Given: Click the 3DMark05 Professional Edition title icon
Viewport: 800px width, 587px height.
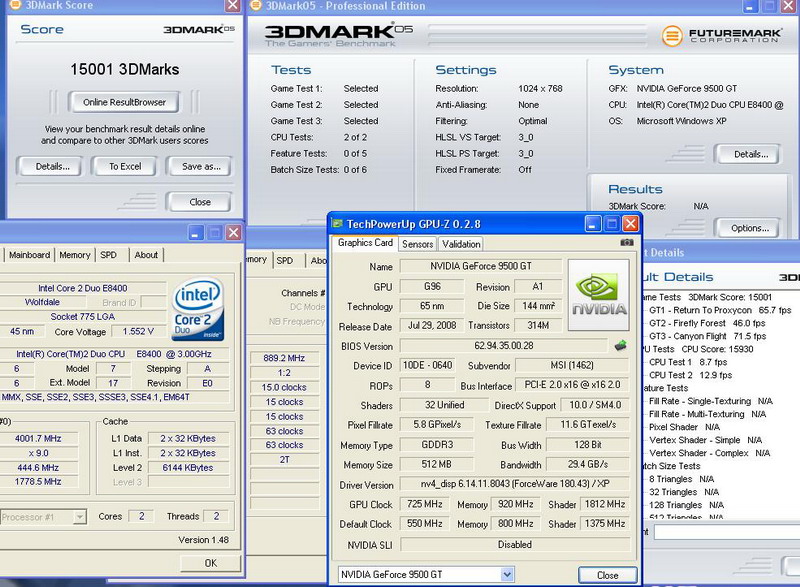Looking at the screenshot, I should click(x=256, y=5).
